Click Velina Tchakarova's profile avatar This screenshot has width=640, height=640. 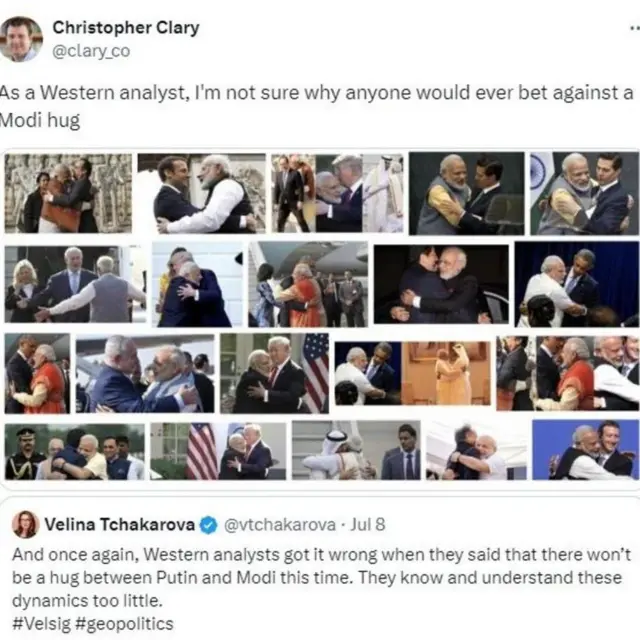pos(26,524)
